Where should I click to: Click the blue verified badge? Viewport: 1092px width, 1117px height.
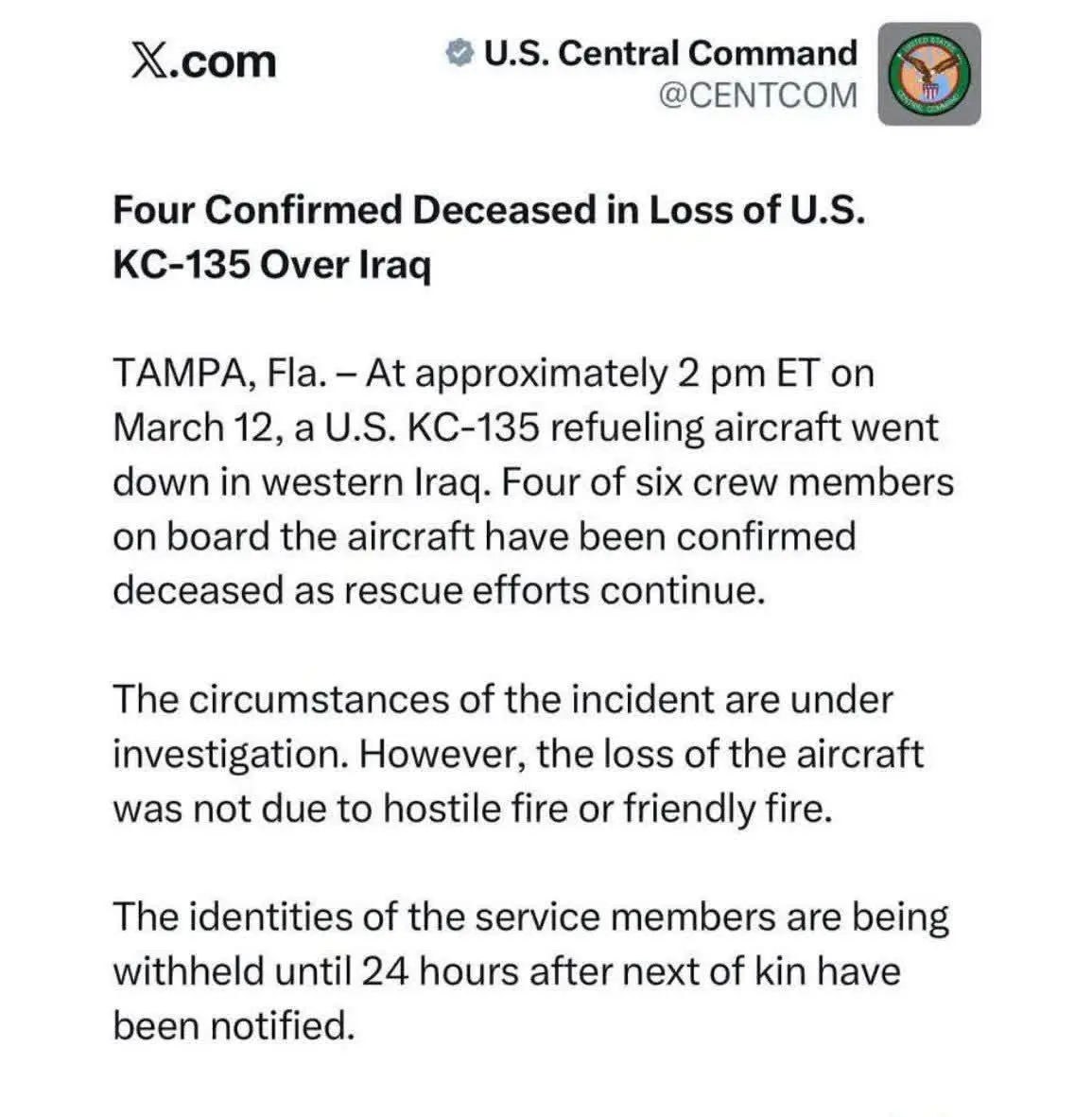[x=459, y=54]
